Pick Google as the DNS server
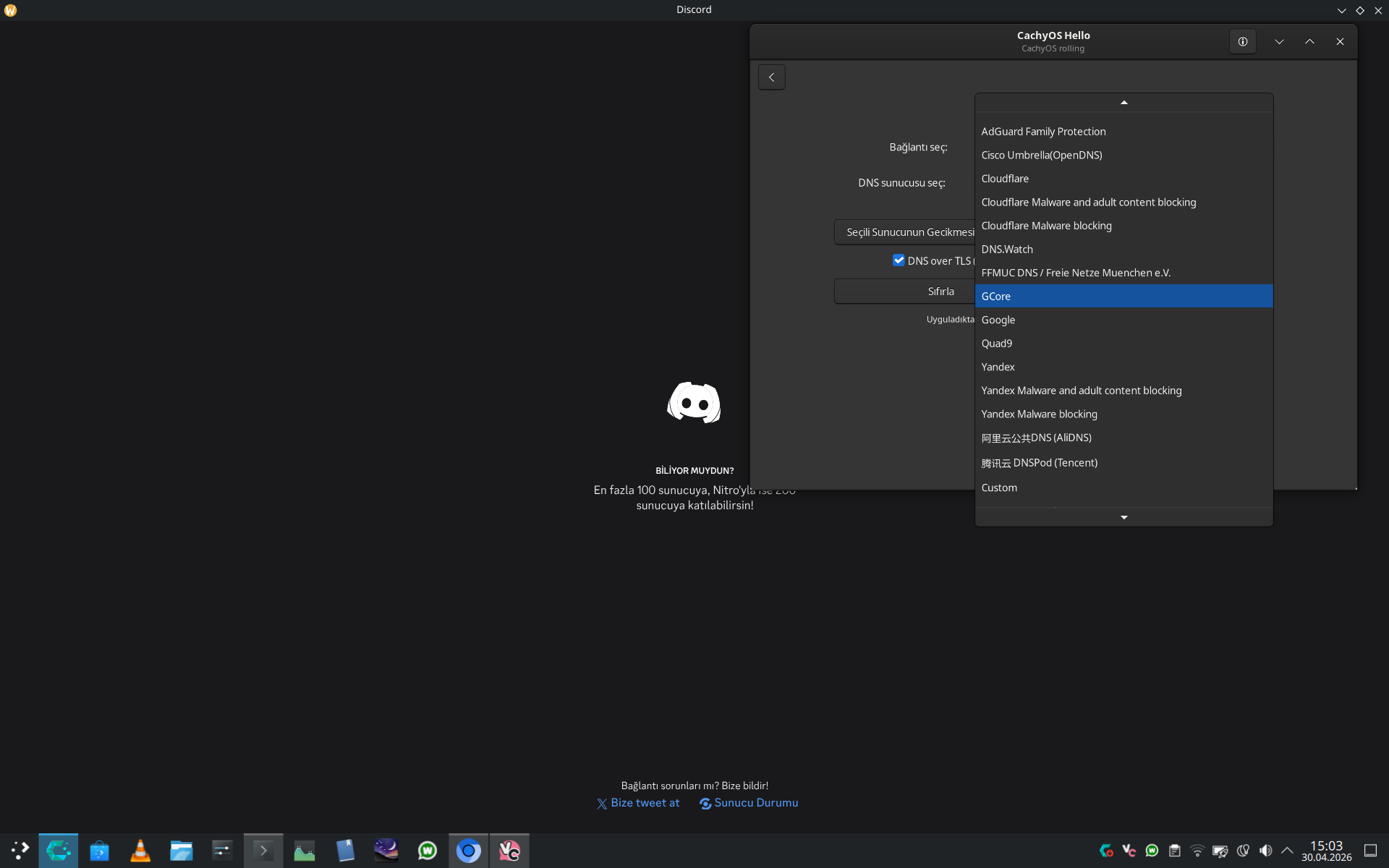 click(x=1123, y=320)
